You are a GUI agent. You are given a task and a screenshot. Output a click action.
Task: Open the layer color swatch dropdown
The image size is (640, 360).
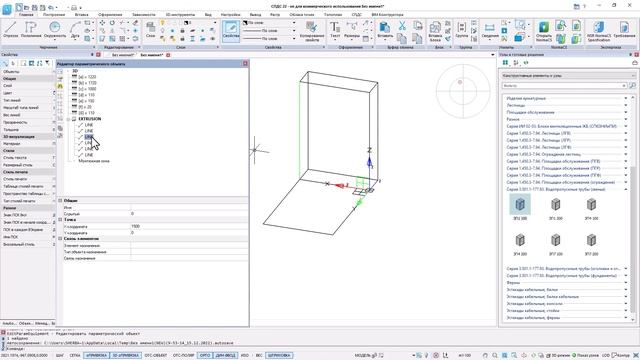pos(200,23)
